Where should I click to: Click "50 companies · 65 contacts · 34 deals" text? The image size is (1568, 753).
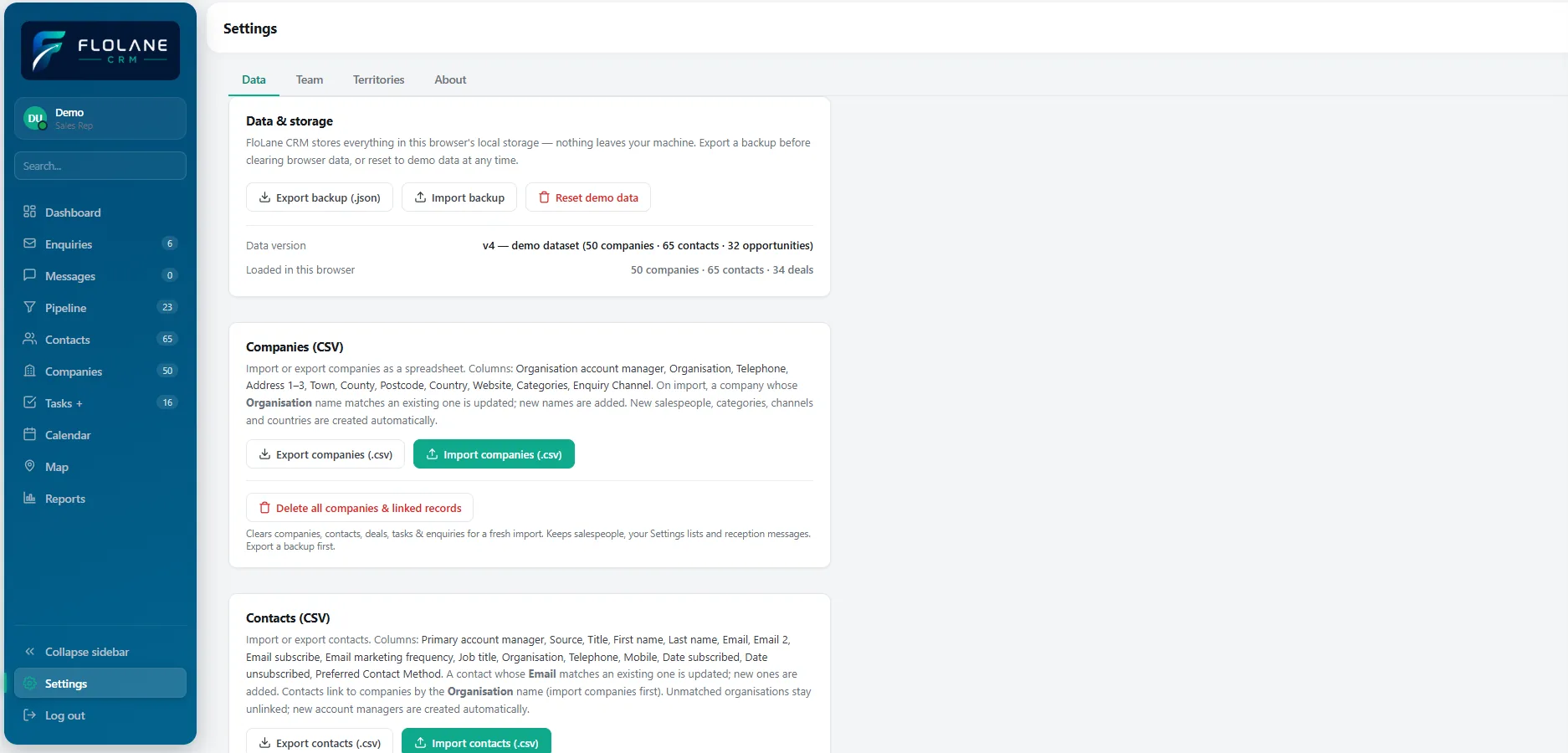pyautogui.click(x=722, y=270)
